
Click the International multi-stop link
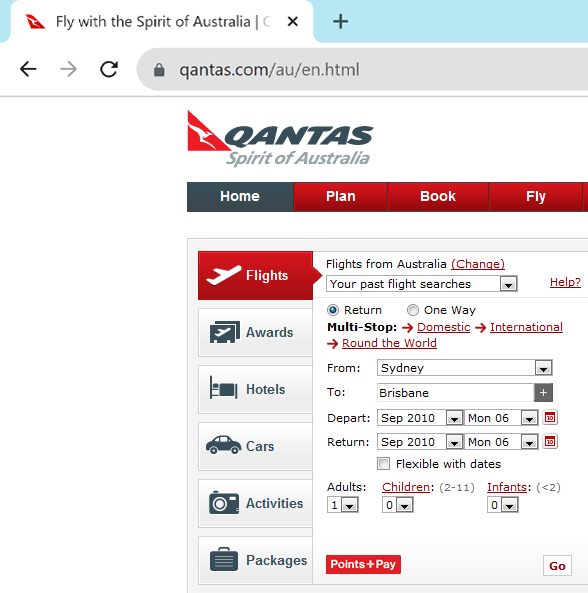[x=526, y=327]
